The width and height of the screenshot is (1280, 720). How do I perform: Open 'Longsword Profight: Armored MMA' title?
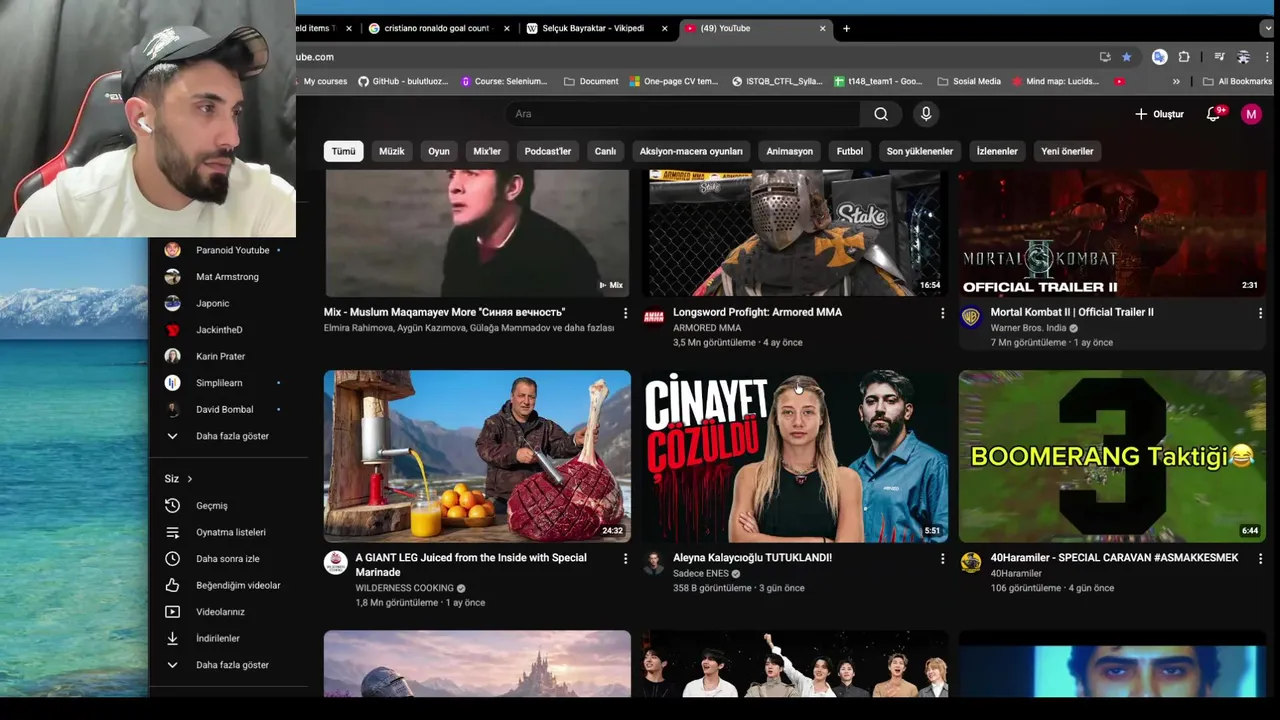[x=757, y=312]
